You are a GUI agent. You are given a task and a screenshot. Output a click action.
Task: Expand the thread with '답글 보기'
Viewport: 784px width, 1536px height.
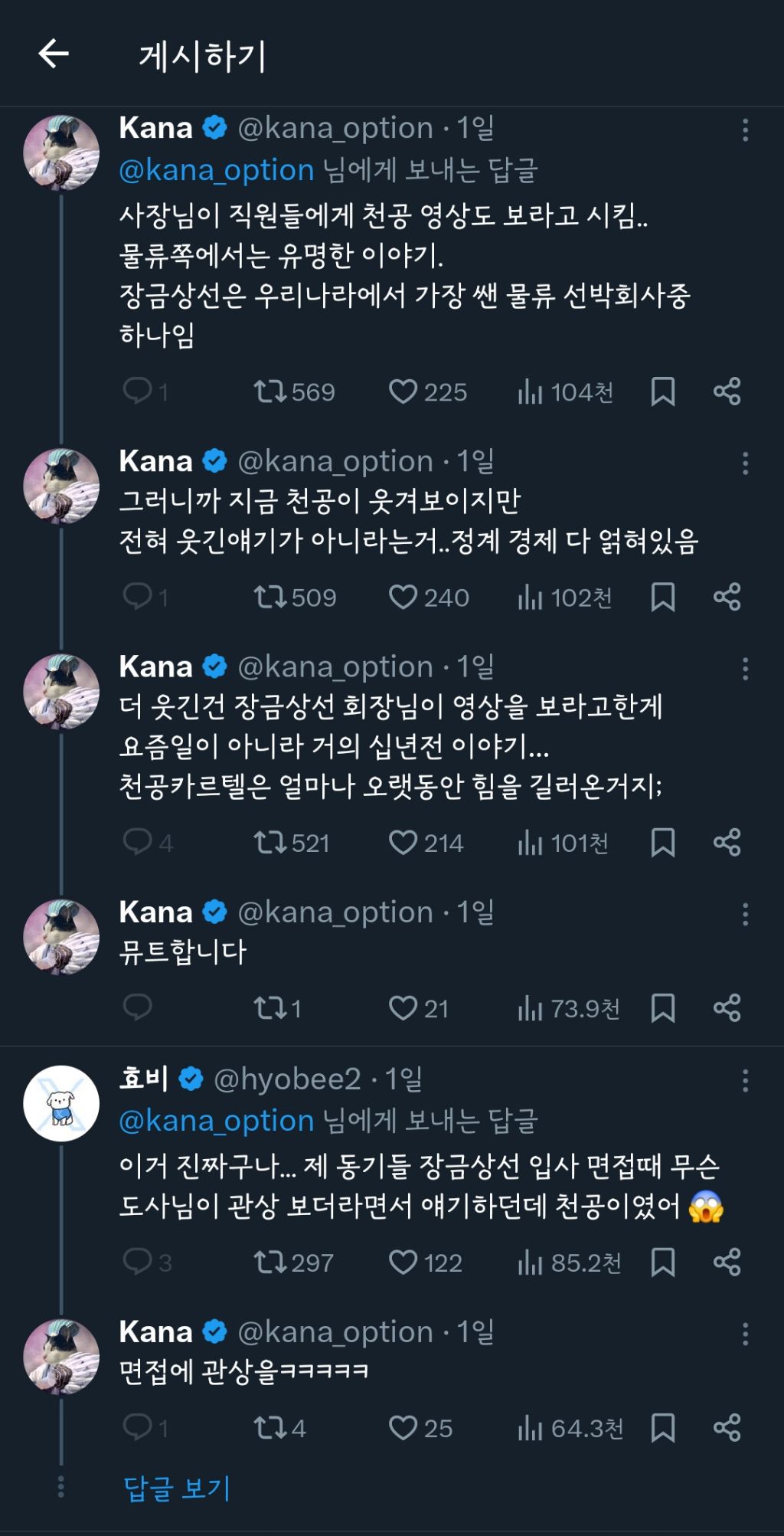(x=177, y=1488)
